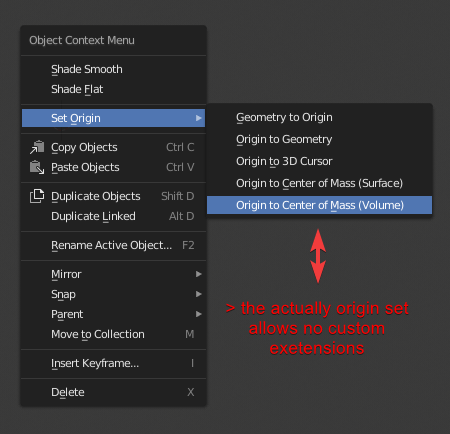Click the Shift D shortcut label
Viewport: 450px width, 434px height.
click(178, 196)
